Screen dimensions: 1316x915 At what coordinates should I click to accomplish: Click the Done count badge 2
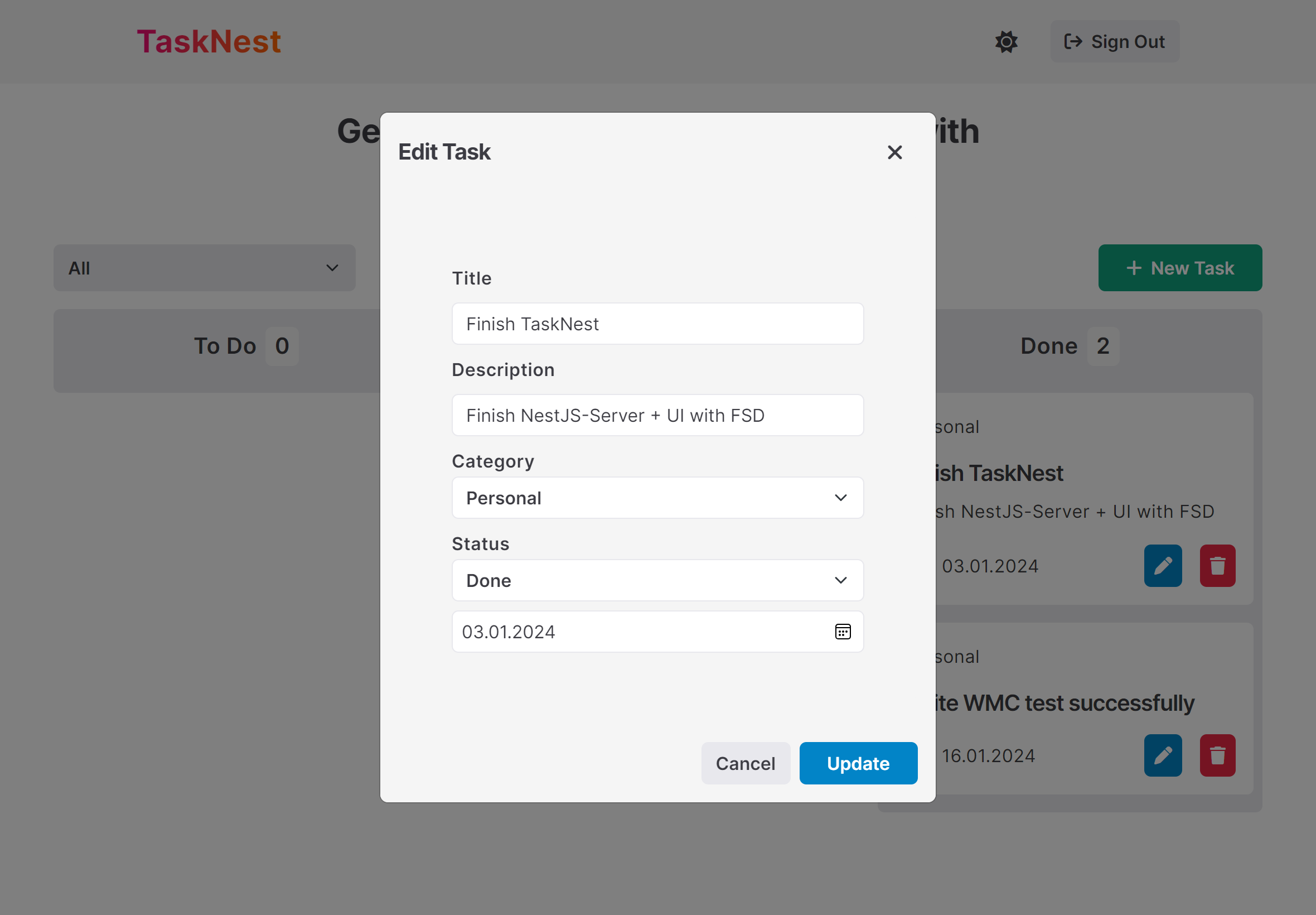click(1103, 346)
